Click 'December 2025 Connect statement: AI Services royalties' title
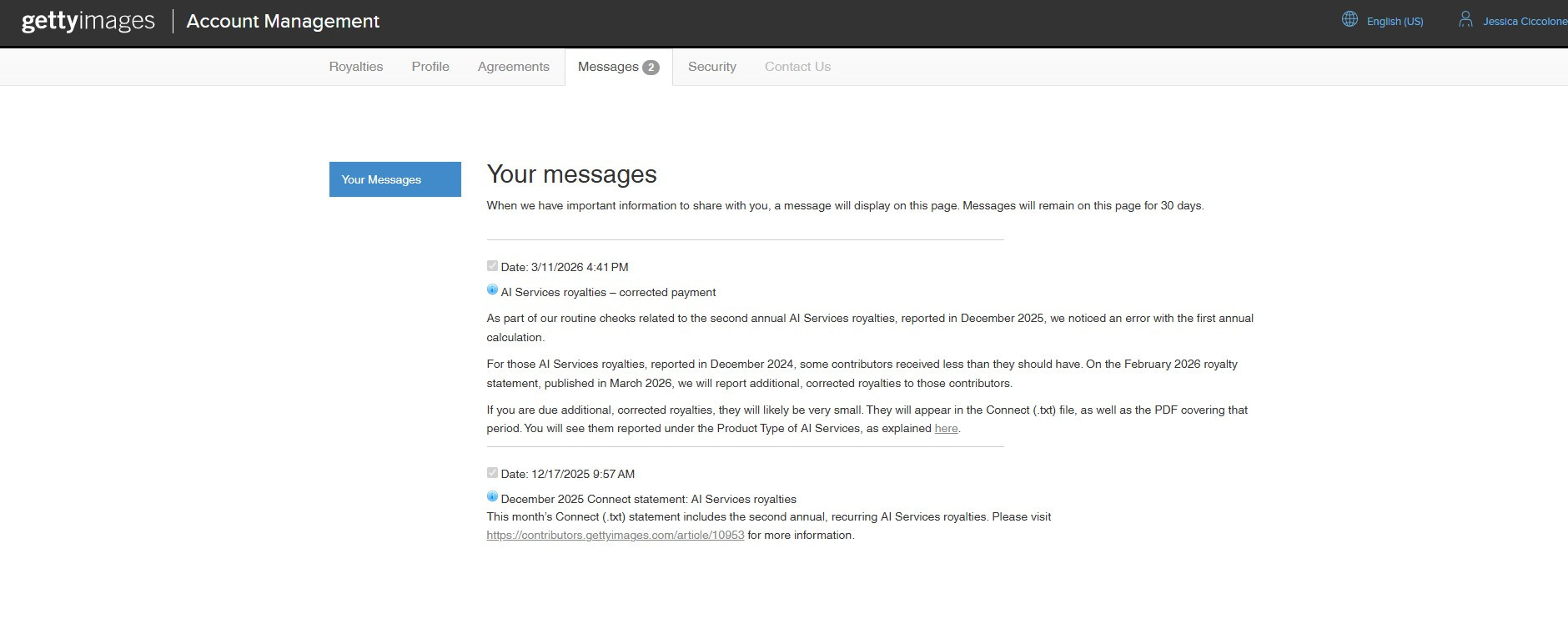The width and height of the screenshot is (1568, 619). (x=649, y=500)
